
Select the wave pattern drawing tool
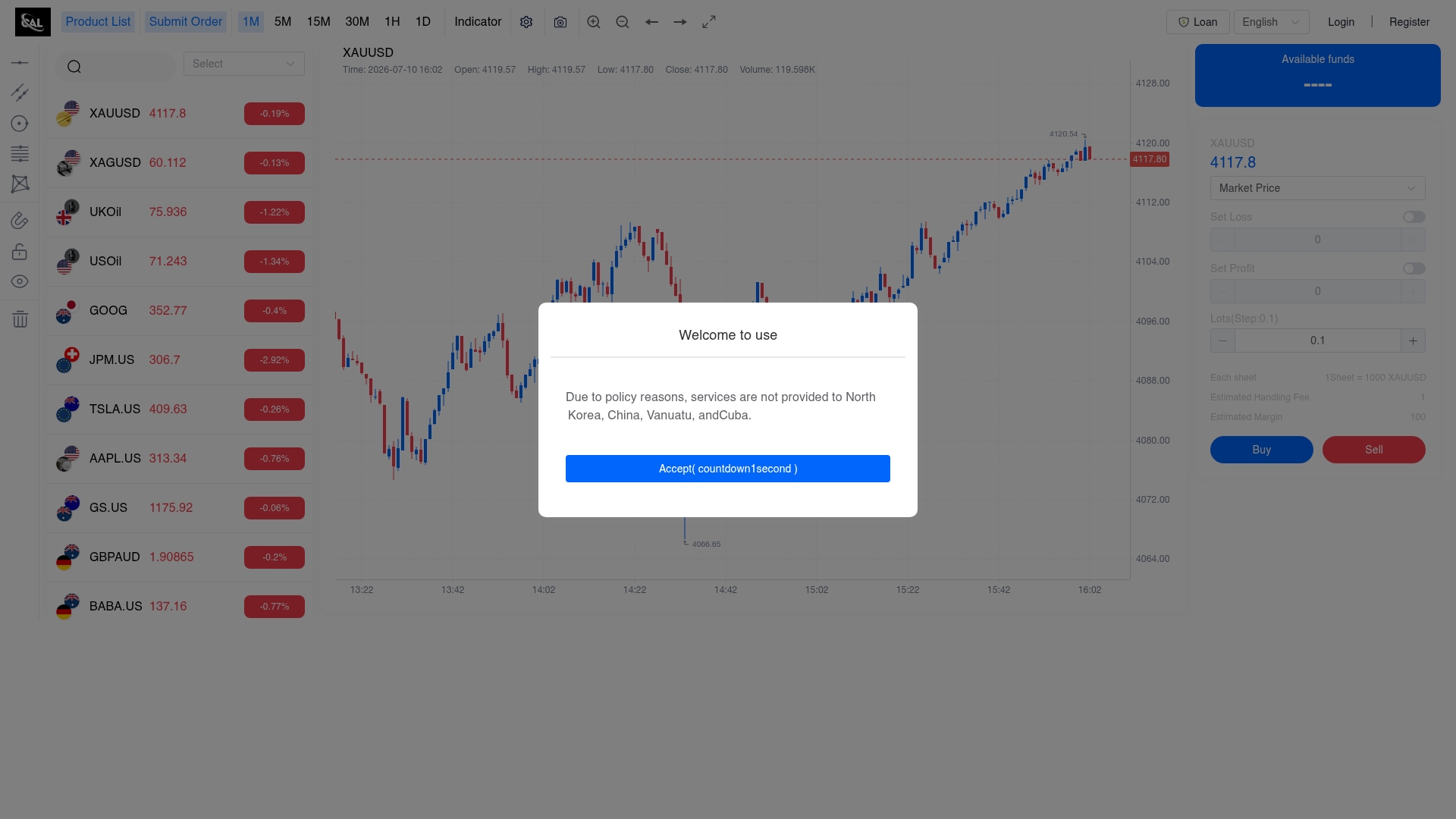click(20, 184)
